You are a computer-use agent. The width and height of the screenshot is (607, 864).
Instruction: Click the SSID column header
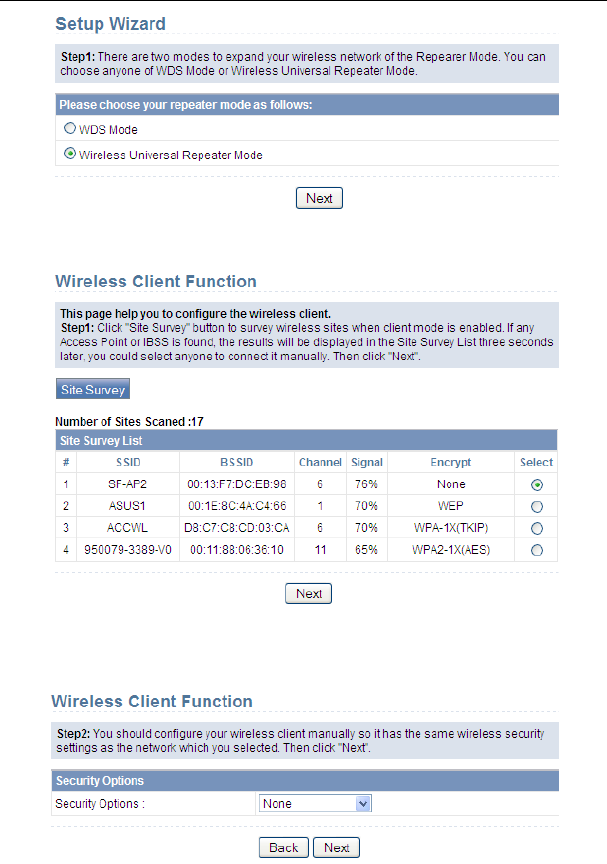(128, 462)
